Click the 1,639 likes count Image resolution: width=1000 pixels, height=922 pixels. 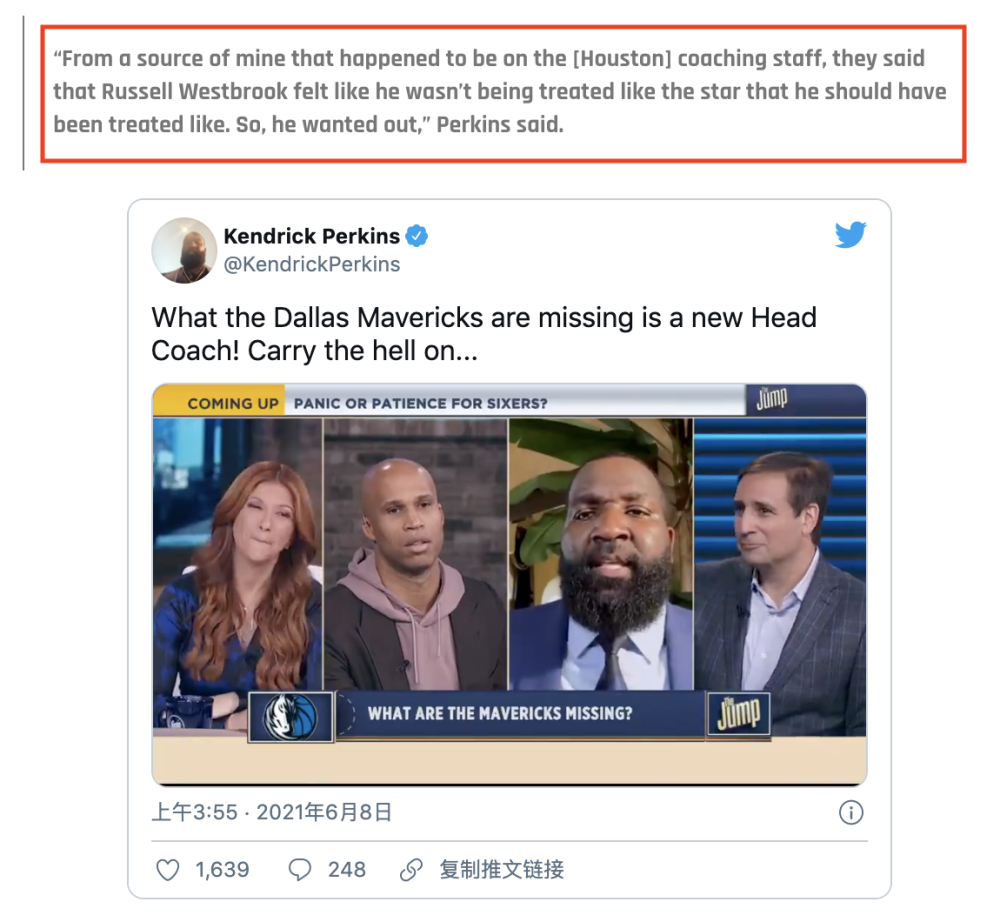tap(222, 870)
